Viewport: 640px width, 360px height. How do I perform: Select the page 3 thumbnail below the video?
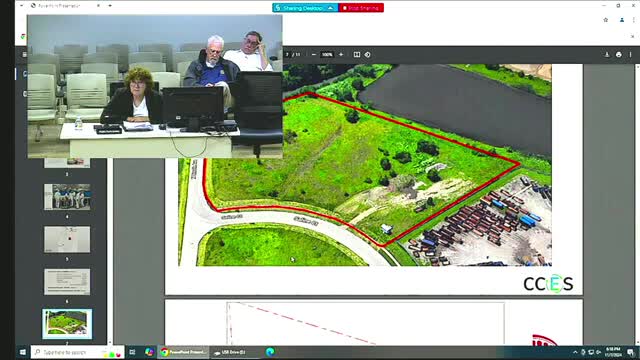click(67, 163)
